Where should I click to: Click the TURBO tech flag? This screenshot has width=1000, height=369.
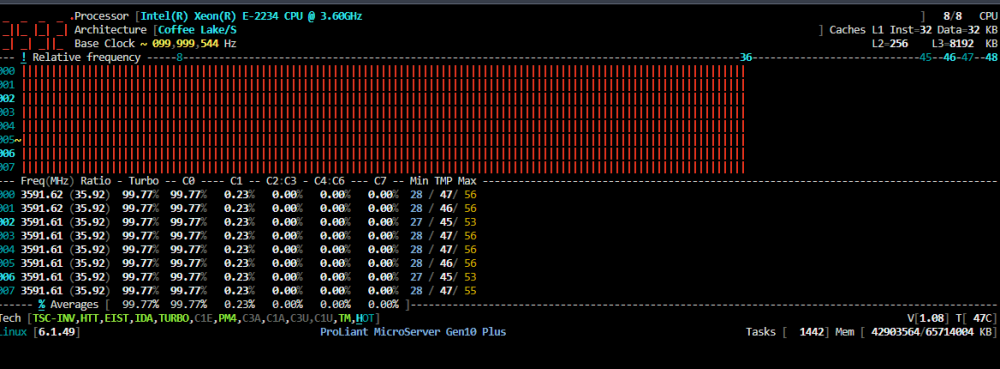coord(173,318)
